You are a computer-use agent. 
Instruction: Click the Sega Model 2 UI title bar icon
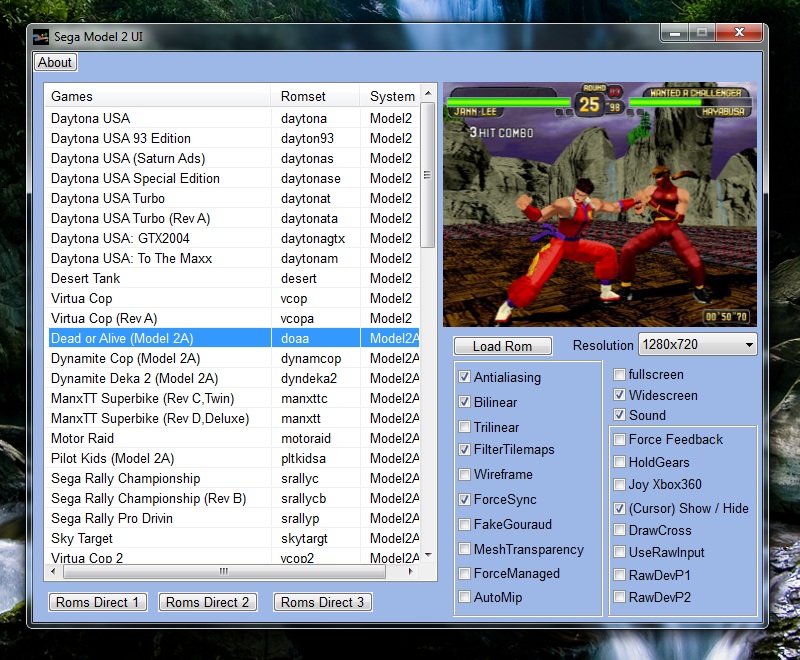tap(41, 37)
